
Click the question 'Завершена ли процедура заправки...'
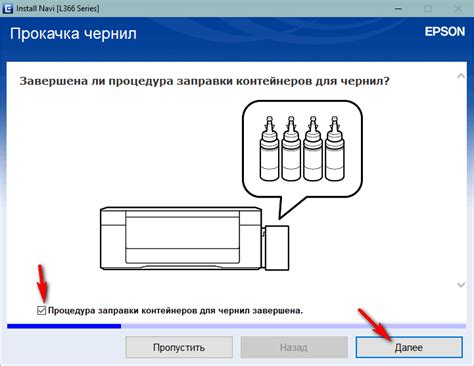point(204,81)
